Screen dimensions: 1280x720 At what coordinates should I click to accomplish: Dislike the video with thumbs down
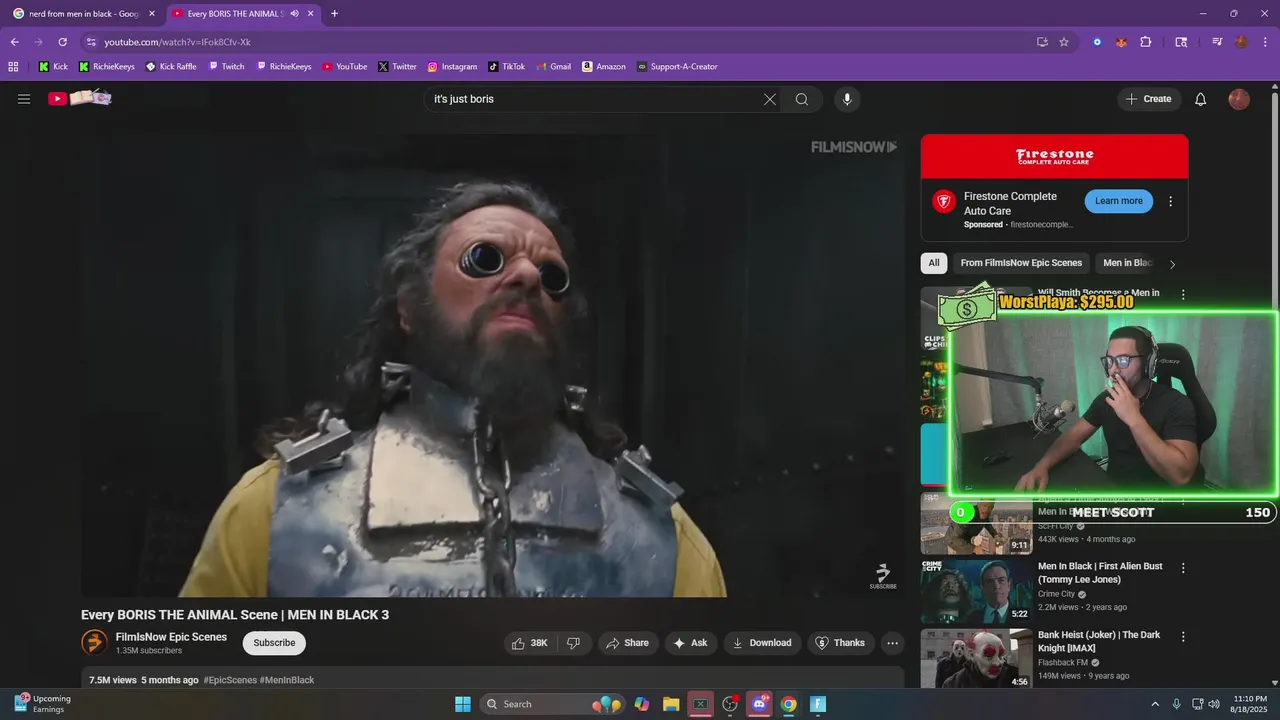coord(573,643)
